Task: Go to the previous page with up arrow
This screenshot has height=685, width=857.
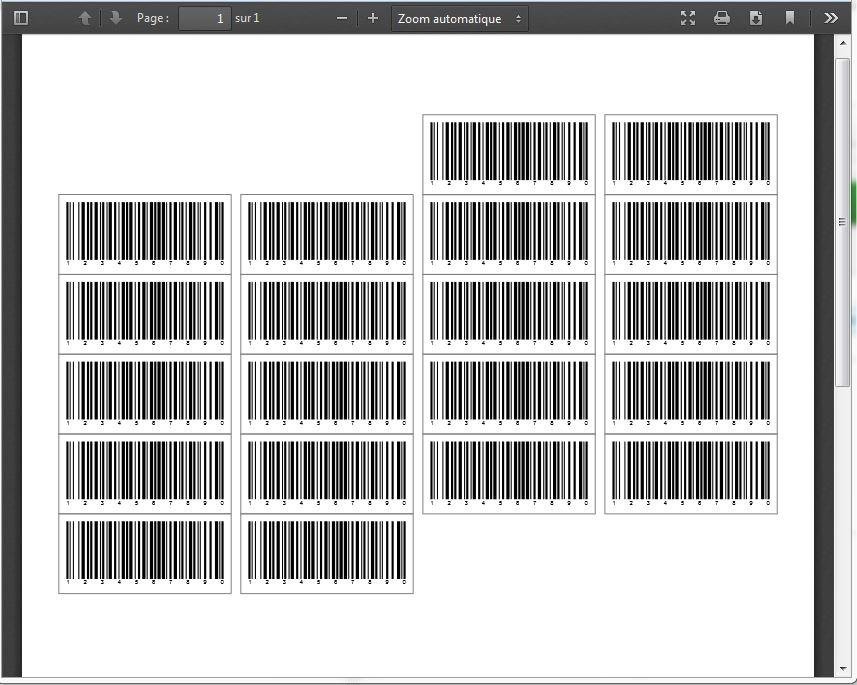Action: 86,17
